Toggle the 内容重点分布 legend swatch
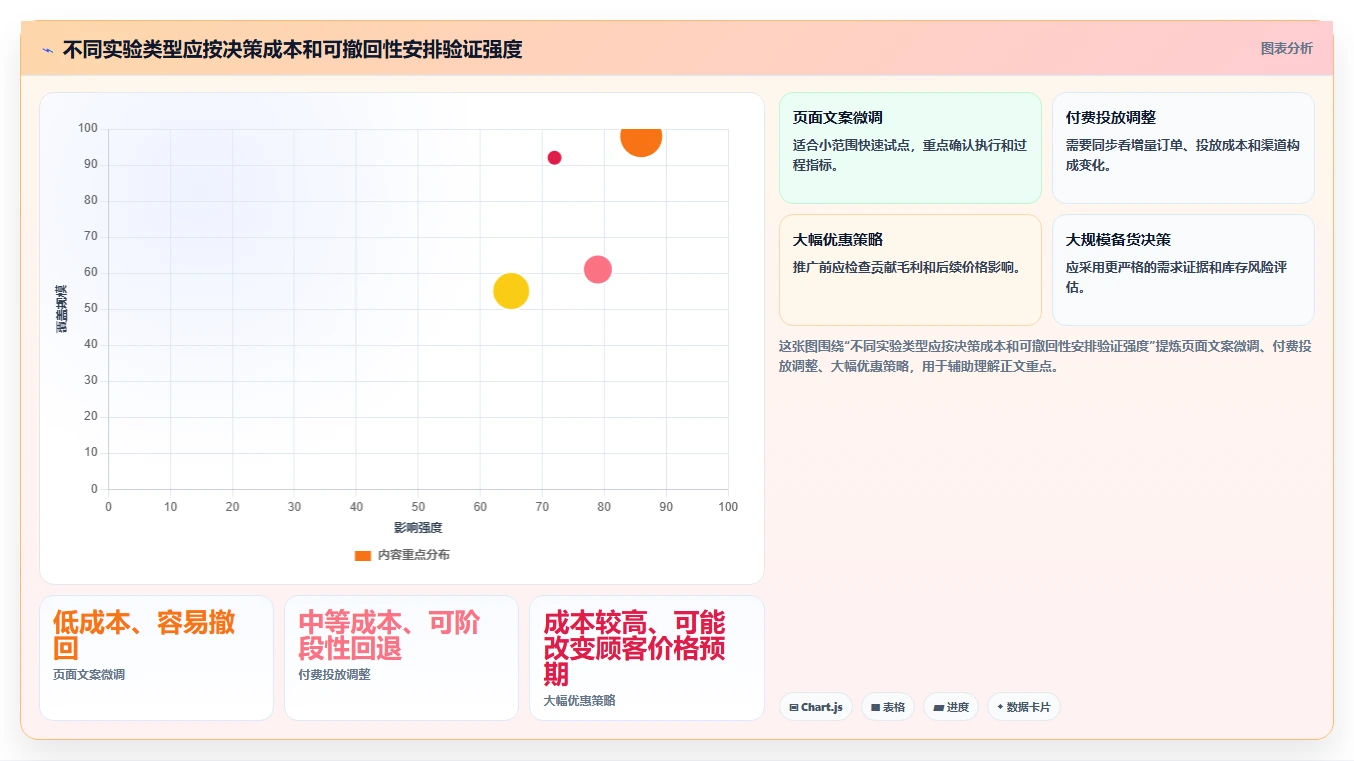1354x761 pixels. 363,555
